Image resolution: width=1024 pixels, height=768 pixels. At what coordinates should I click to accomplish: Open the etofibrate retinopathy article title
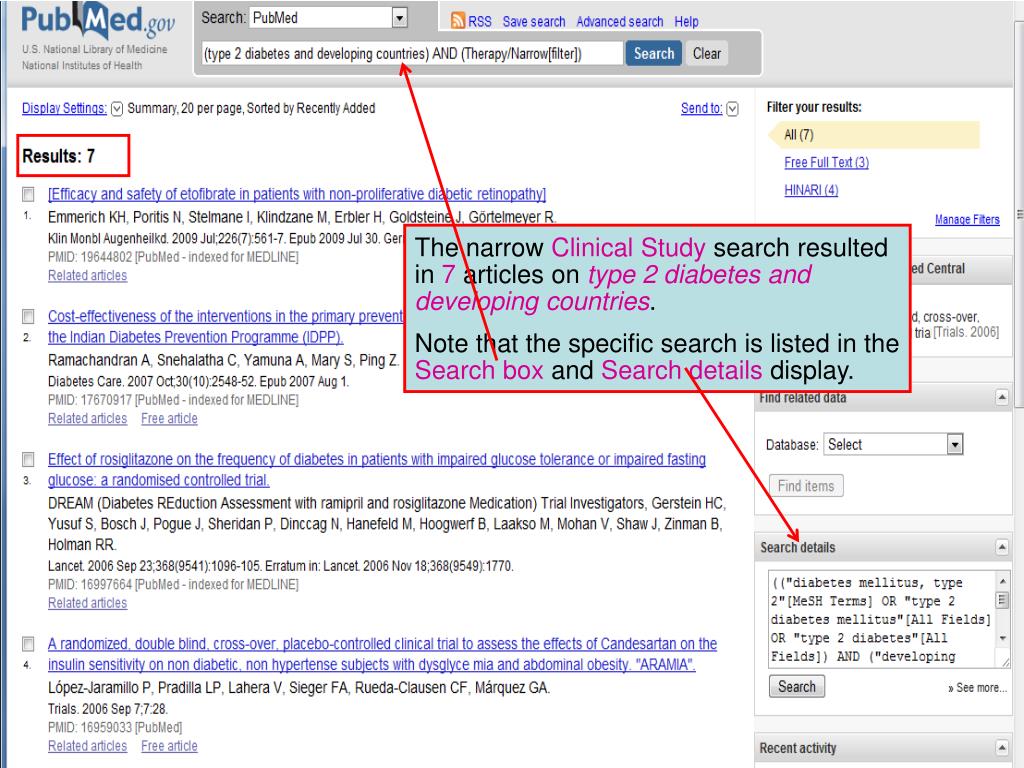(296, 194)
